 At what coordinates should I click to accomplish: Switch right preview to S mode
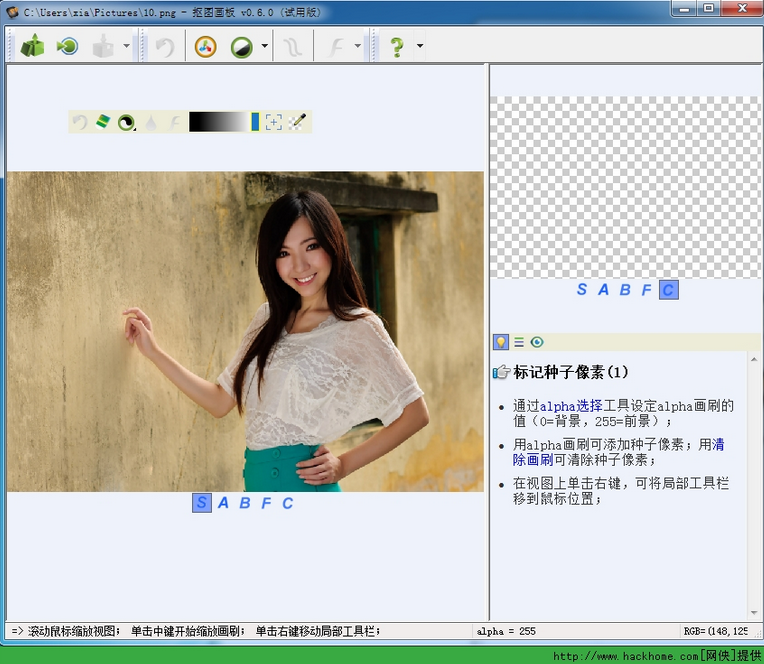(582, 289)
